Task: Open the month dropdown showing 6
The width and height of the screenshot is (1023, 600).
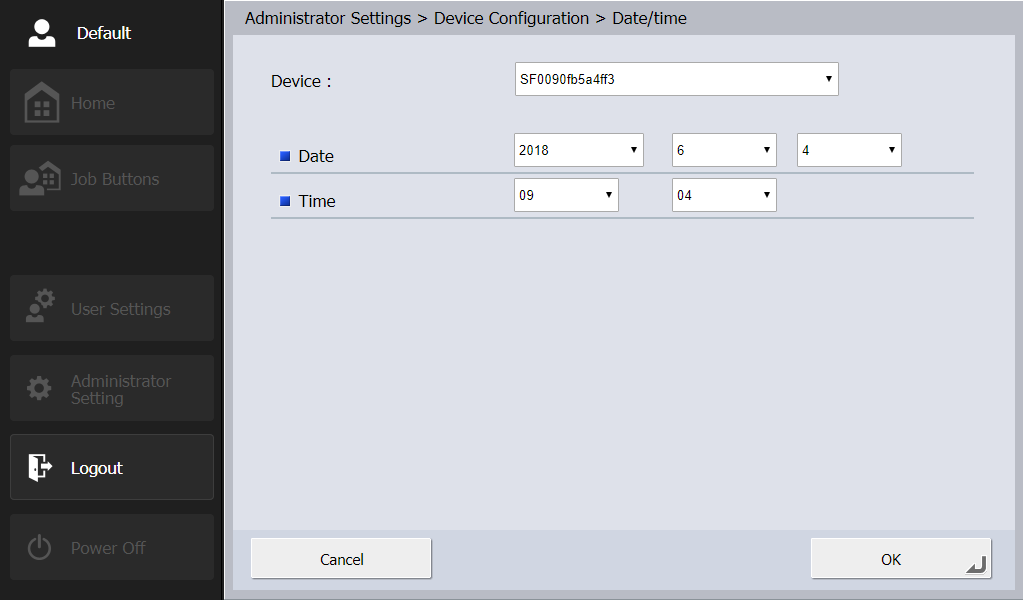Action: (724, 150)
